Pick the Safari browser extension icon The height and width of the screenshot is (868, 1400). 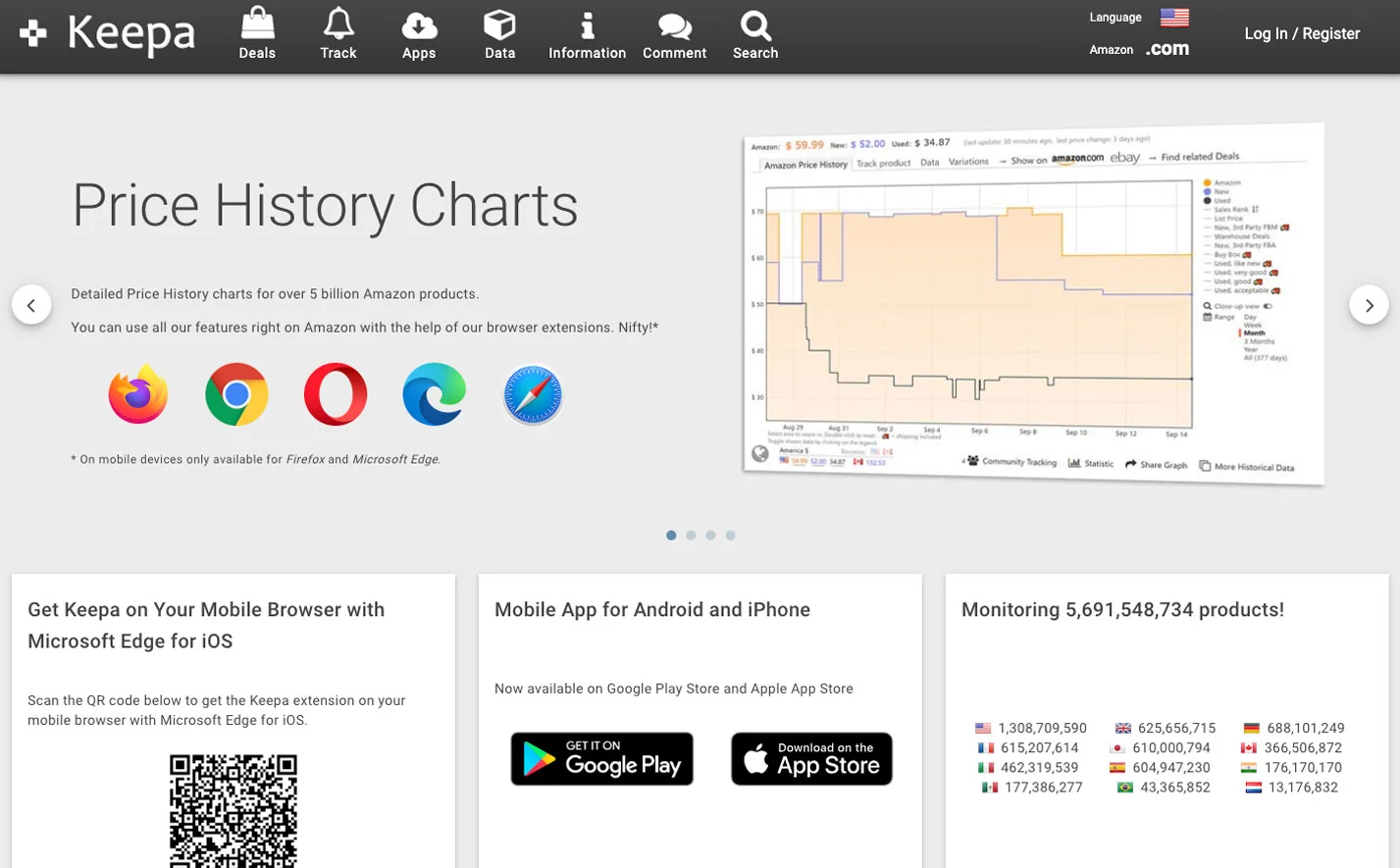[x=533, y=394]
